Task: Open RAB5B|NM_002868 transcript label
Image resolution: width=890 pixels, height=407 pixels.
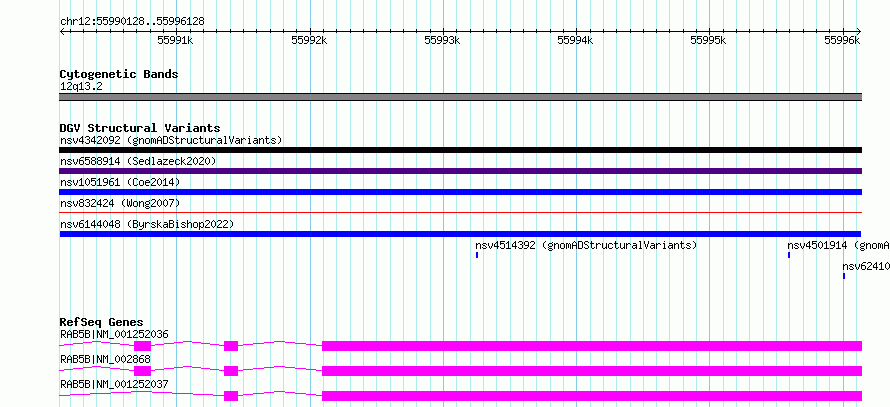Action: click(x=105, y=359)
